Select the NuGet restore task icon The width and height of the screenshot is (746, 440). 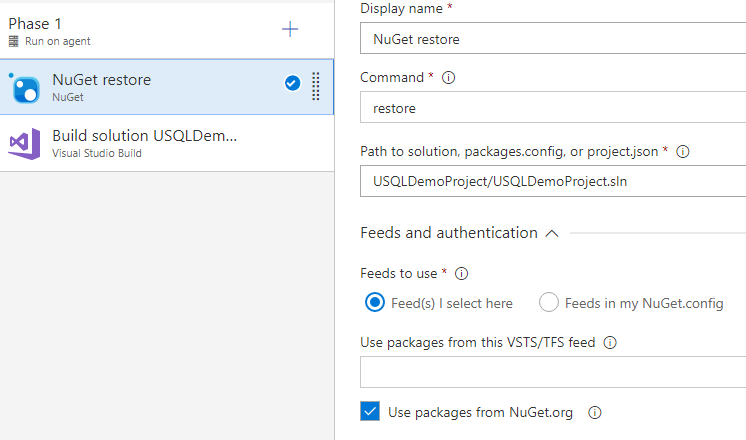click(x=25, y=88)
